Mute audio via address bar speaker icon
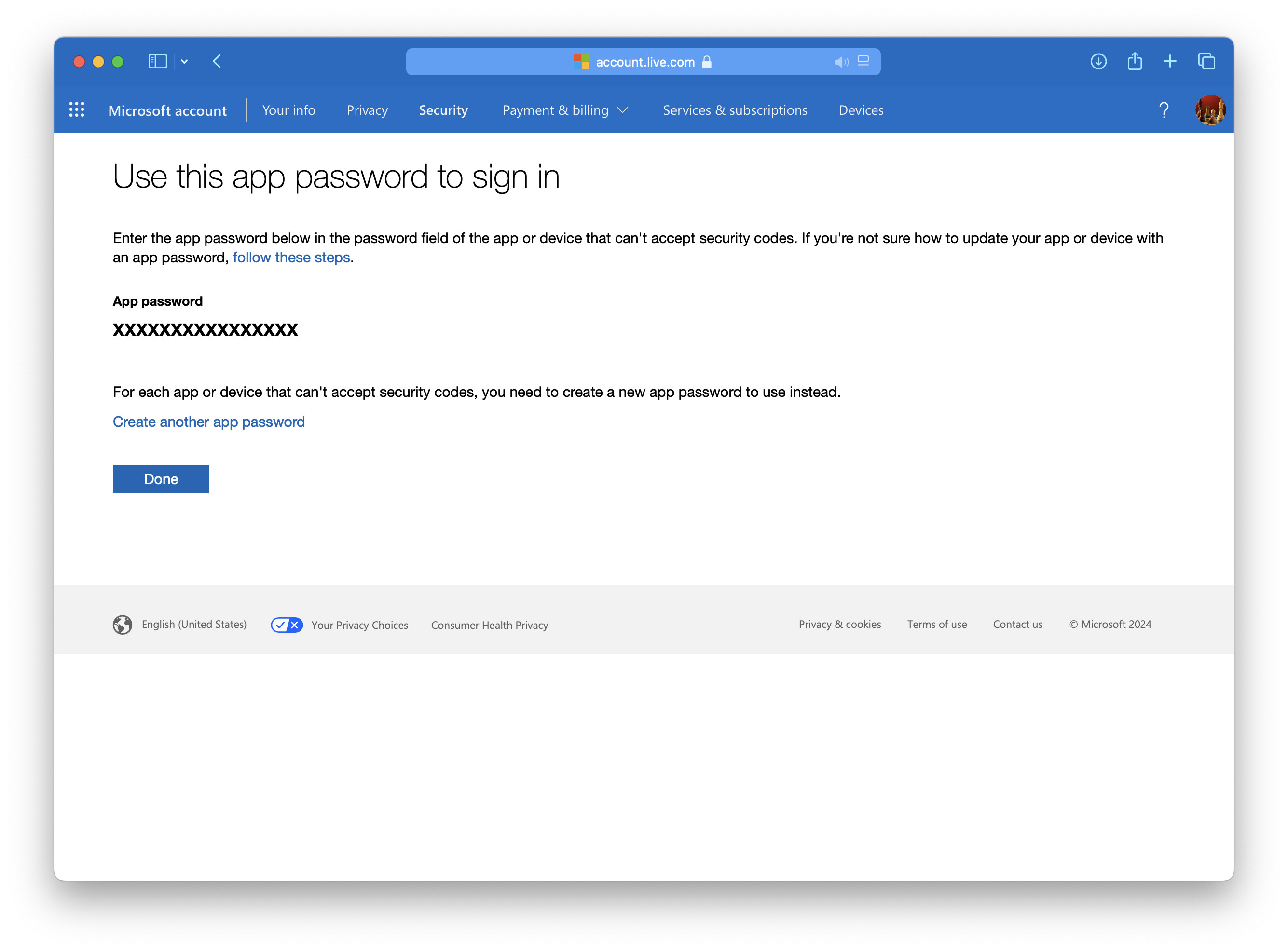This screenshot has width=1288, height=952. point(841,62)
